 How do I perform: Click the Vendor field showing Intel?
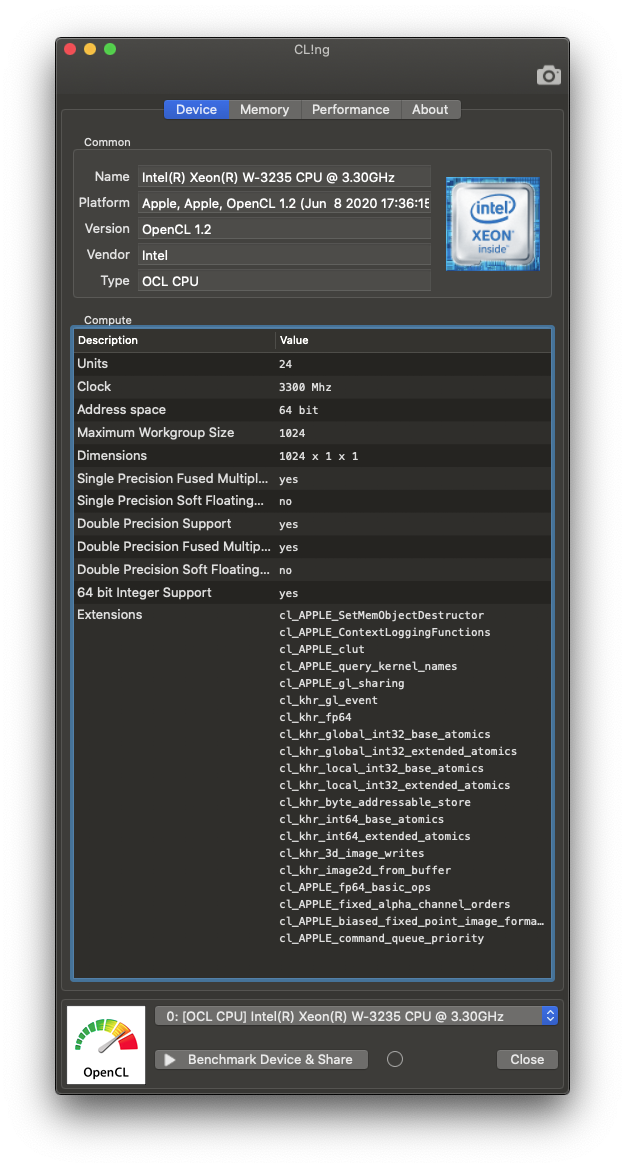click(285, 255)
